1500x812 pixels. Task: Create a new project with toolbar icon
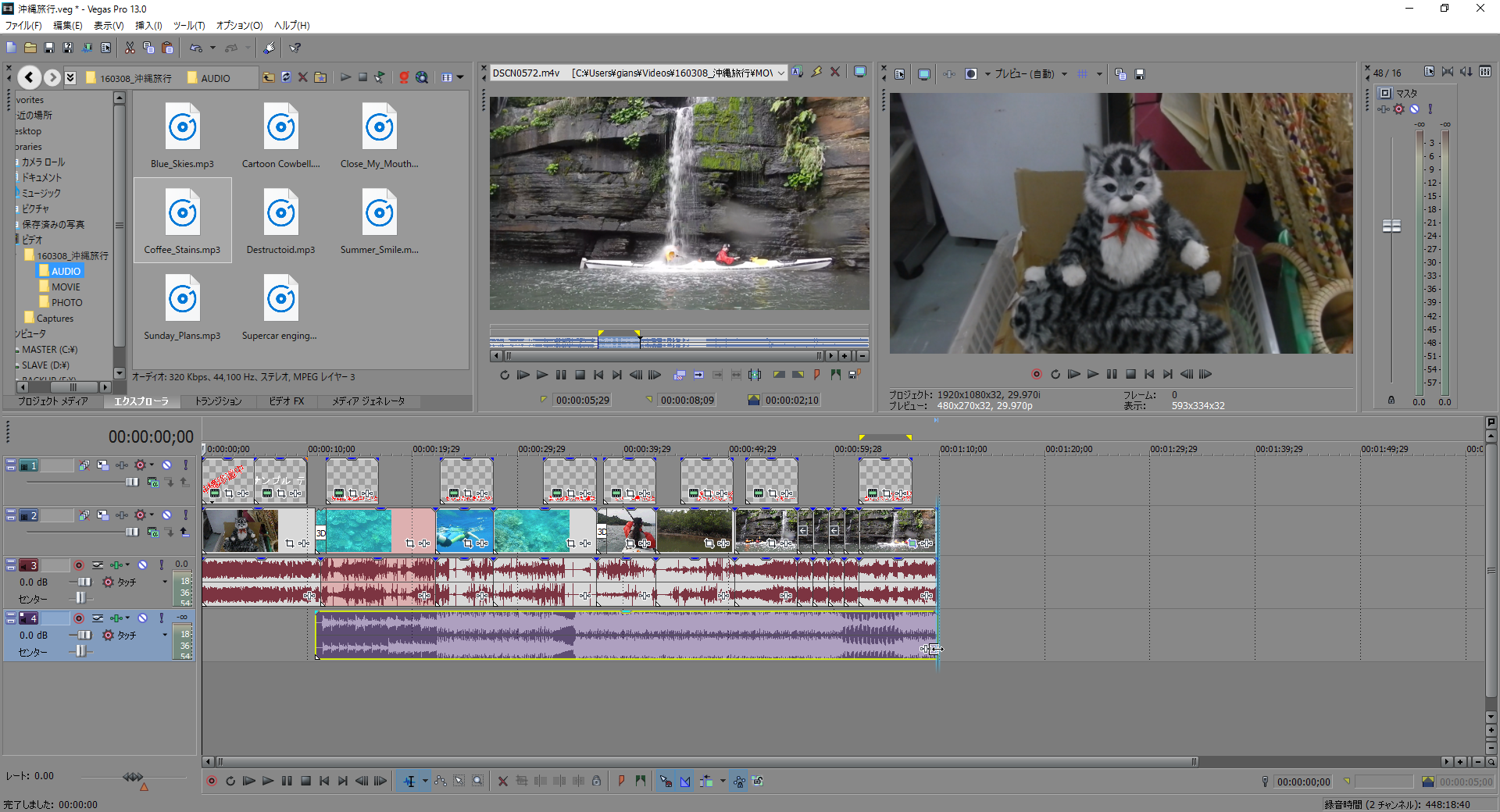tap(12, 48)
